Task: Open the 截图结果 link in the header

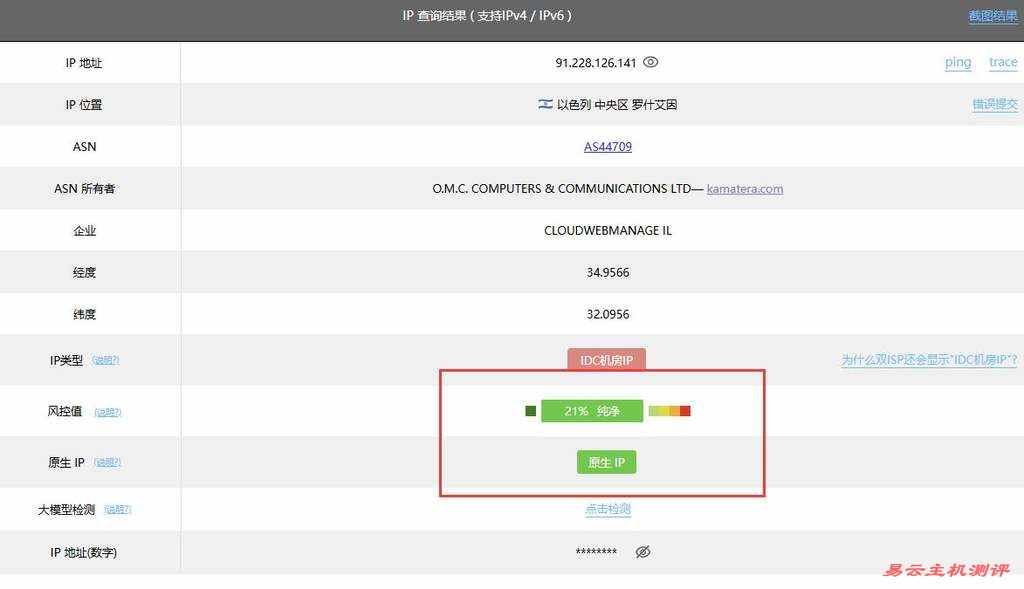Action: [x=993, y=16]
